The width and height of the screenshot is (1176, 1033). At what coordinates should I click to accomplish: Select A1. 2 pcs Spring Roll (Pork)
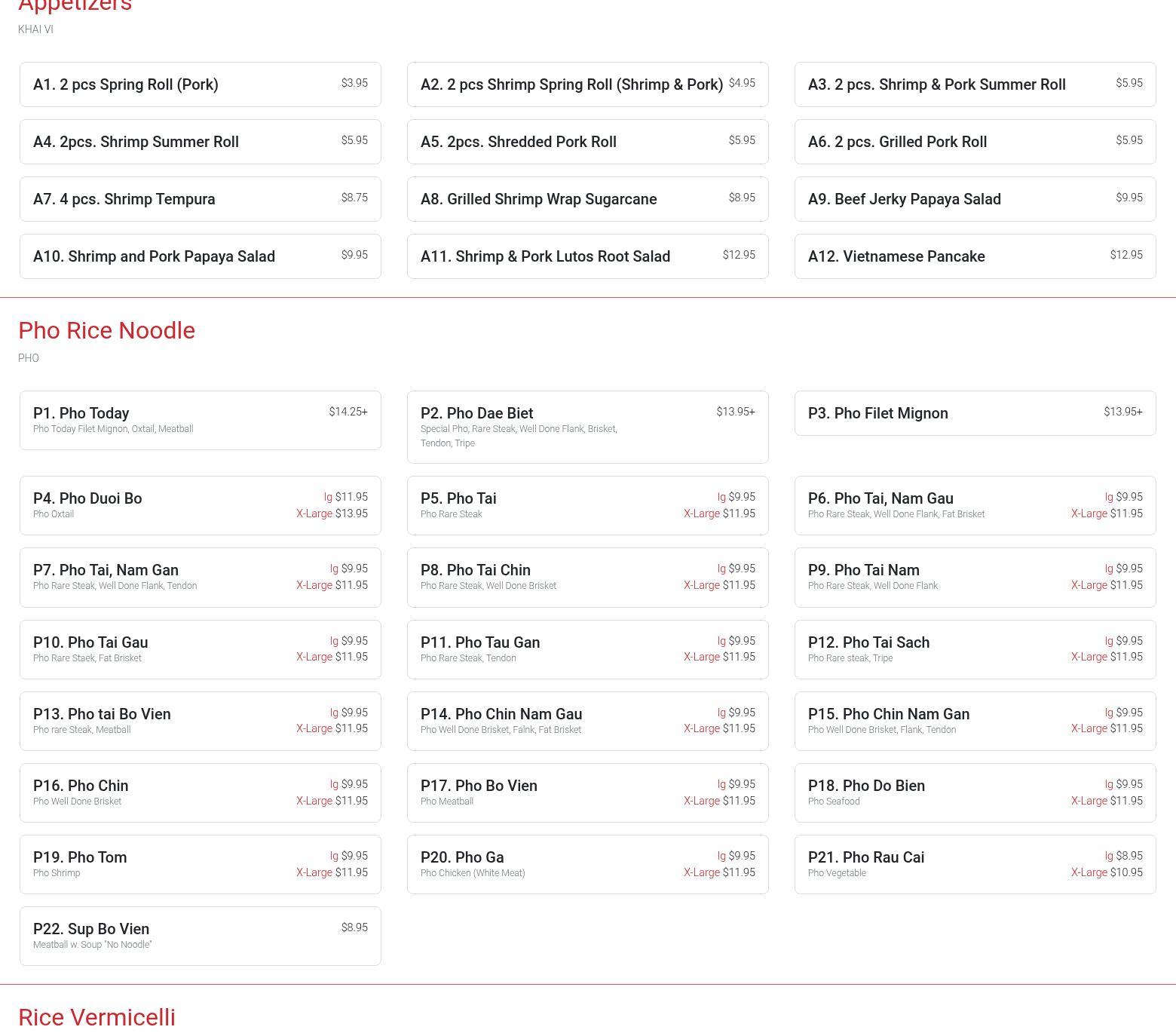(x=201, y=84)
